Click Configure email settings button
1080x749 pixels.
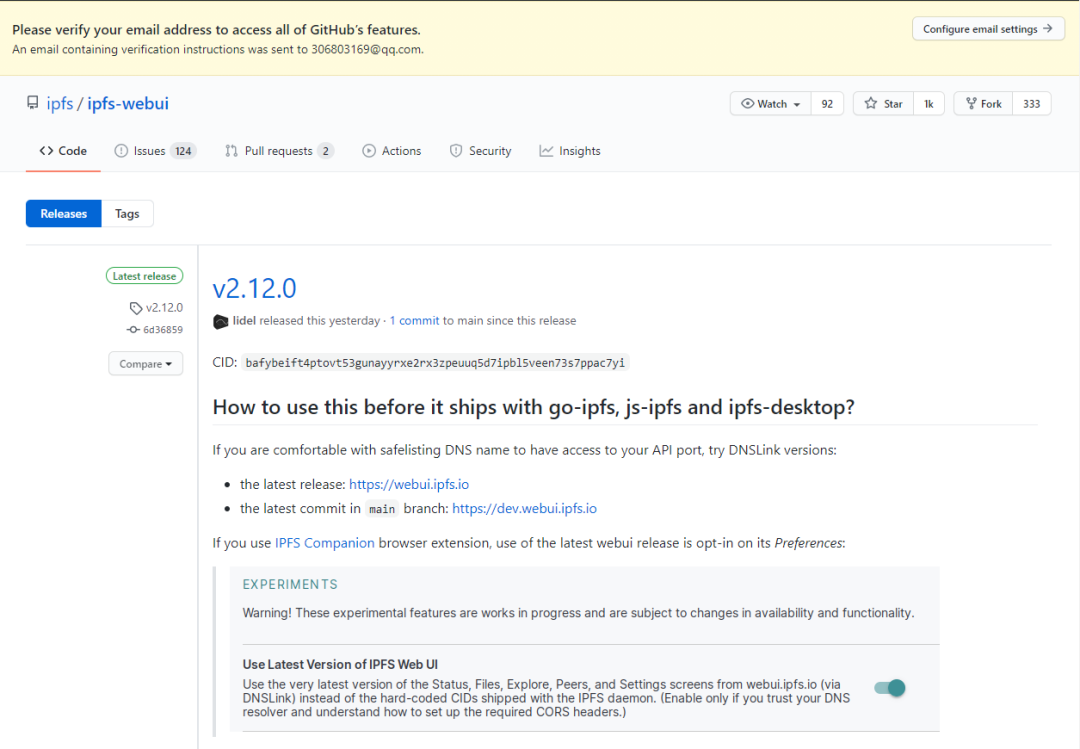click(x=987, y=29)
